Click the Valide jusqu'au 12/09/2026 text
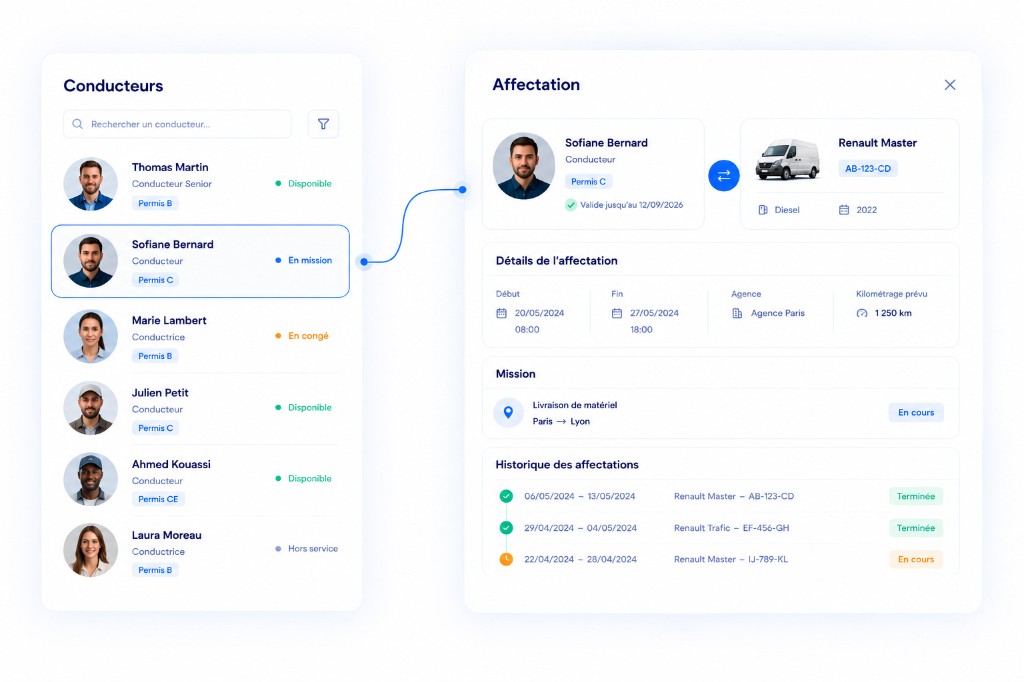Image resolution: width=1024 pixels, height=682 pixels. tap(632, 205)
